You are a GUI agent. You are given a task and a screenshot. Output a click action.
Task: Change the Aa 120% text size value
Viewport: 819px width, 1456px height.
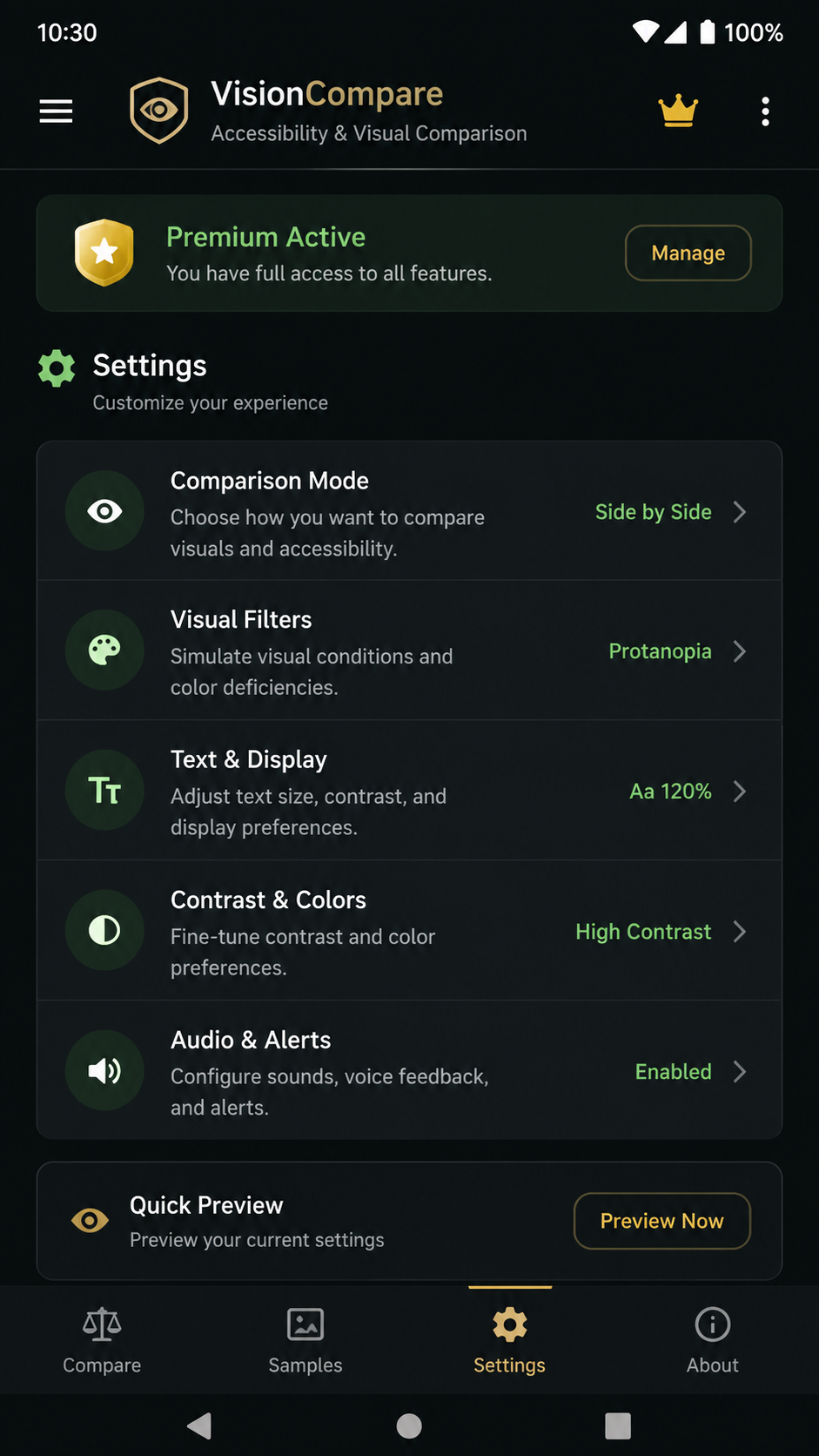(x=670, y=791)
